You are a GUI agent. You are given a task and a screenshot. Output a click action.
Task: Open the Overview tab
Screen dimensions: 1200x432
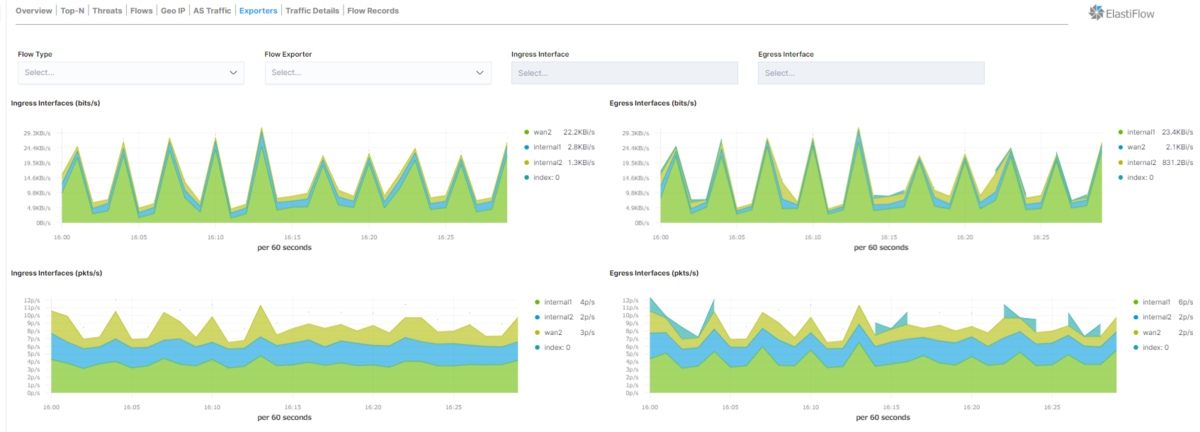[36, 11]
